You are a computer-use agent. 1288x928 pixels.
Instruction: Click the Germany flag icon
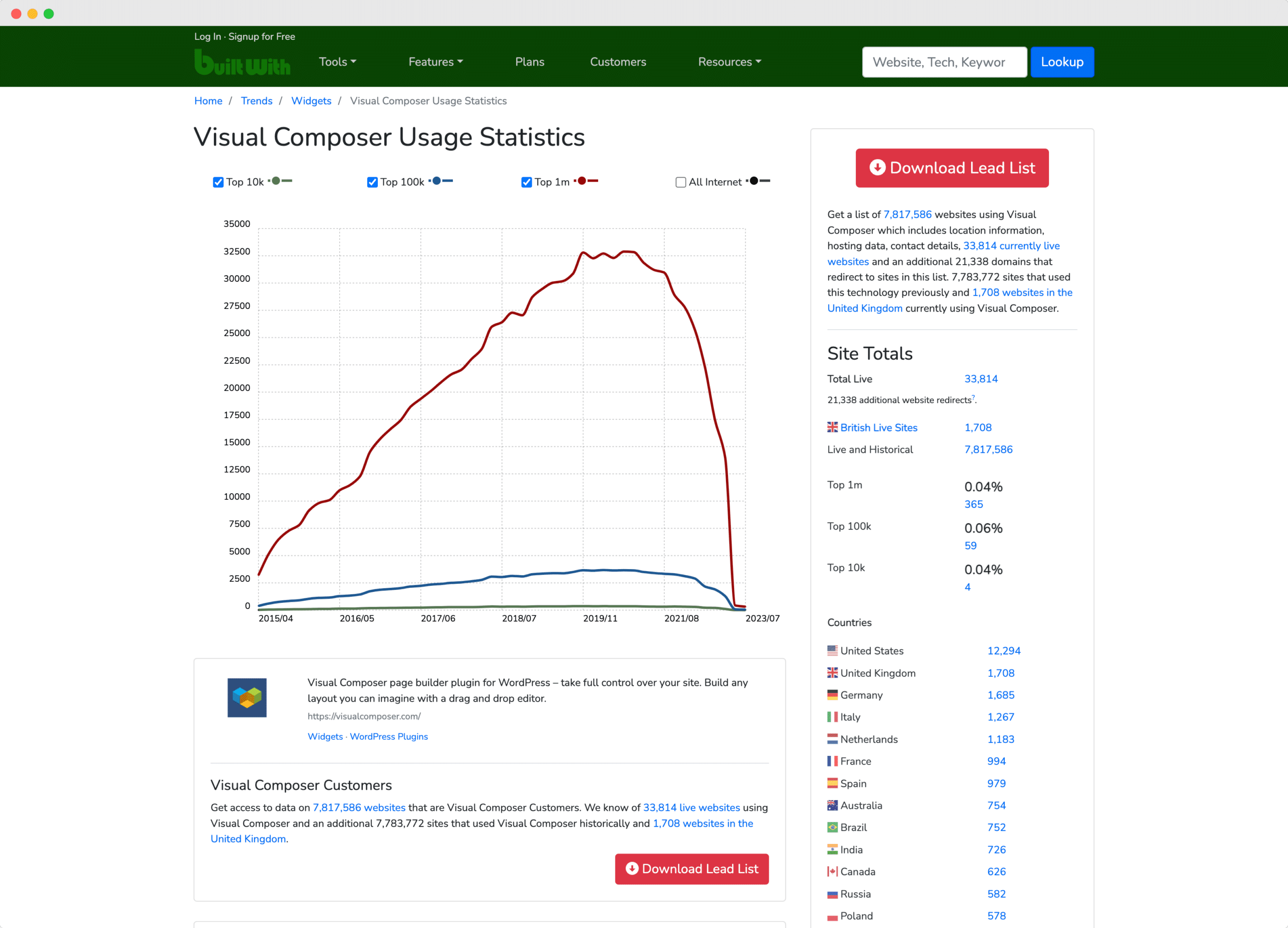coord(832,695)
